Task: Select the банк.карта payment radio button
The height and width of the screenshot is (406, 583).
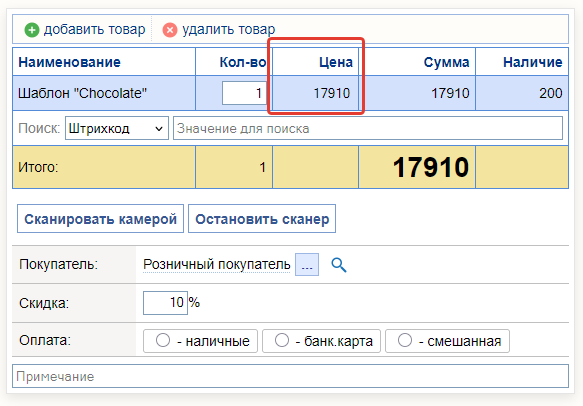Action: point(282,340)
